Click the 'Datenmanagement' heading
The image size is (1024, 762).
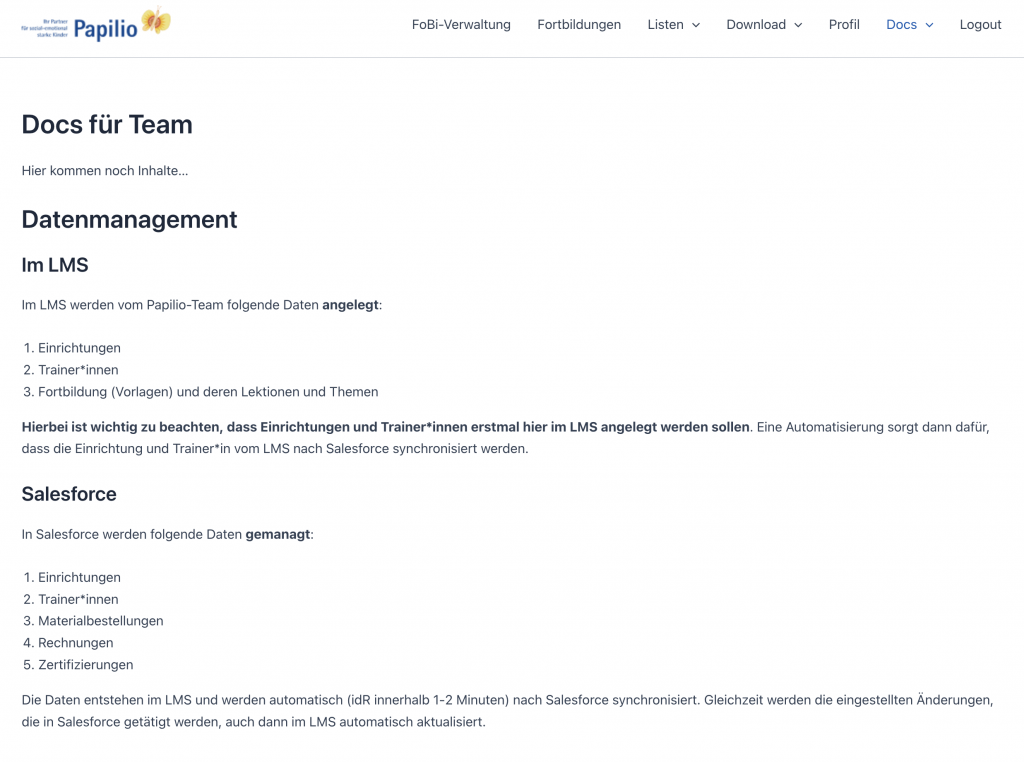point(129,219)
